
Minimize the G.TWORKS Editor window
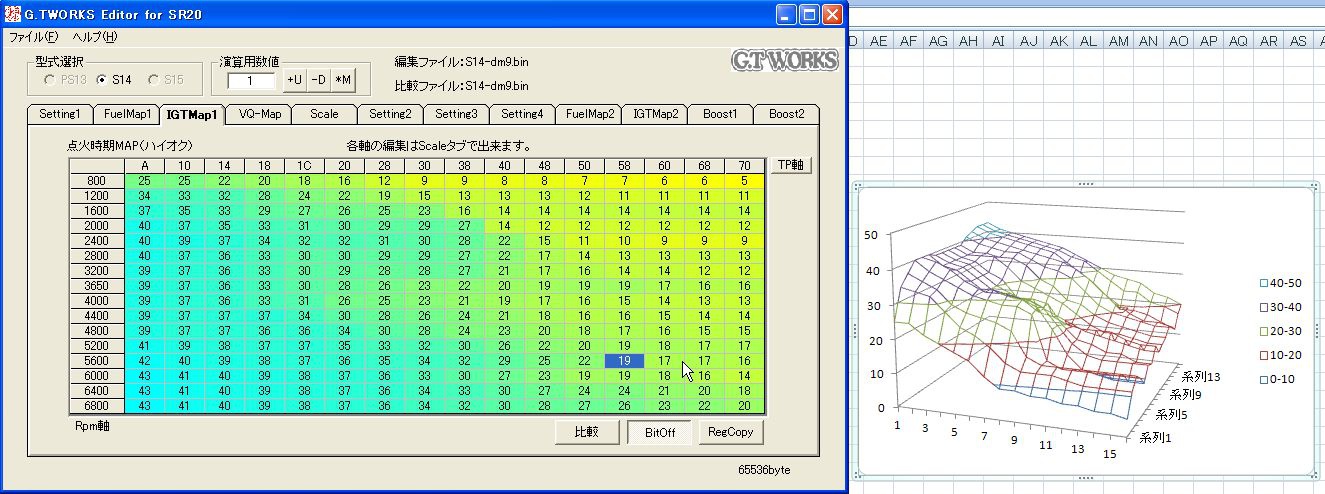pyautogui.click(x=787, y=14)
